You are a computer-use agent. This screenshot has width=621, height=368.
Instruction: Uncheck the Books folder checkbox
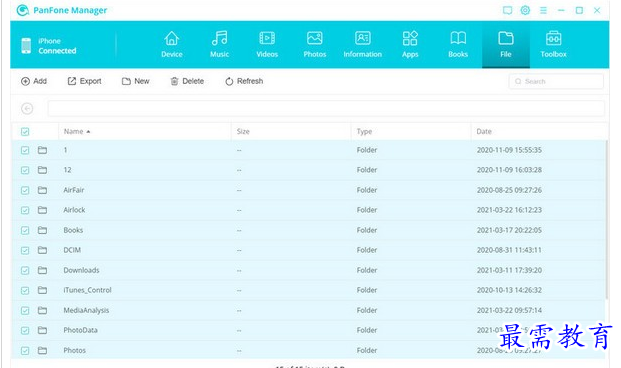coord(25,230)
